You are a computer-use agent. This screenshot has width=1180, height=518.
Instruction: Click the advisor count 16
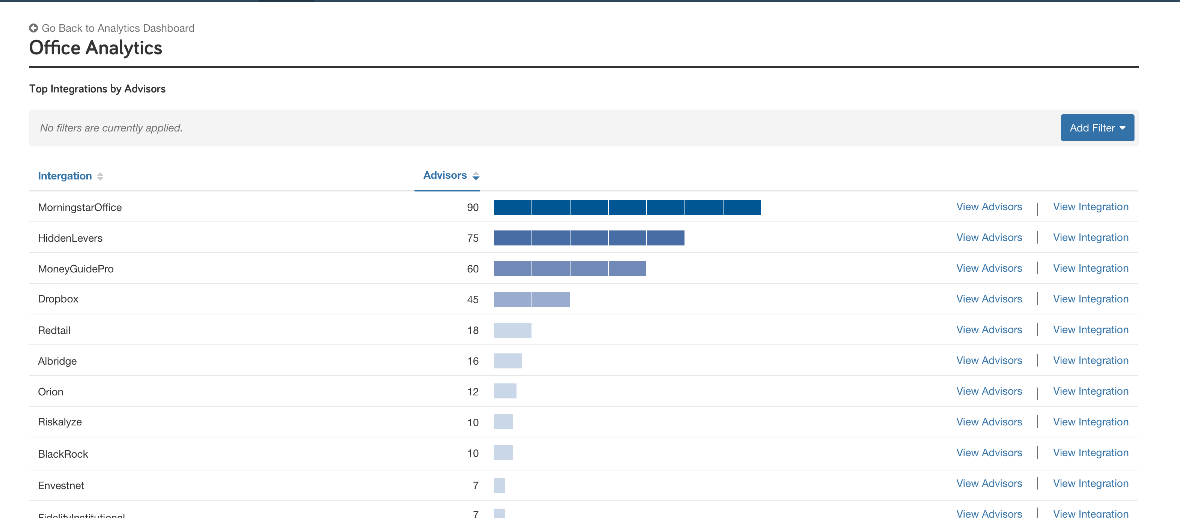coord(473,361)
